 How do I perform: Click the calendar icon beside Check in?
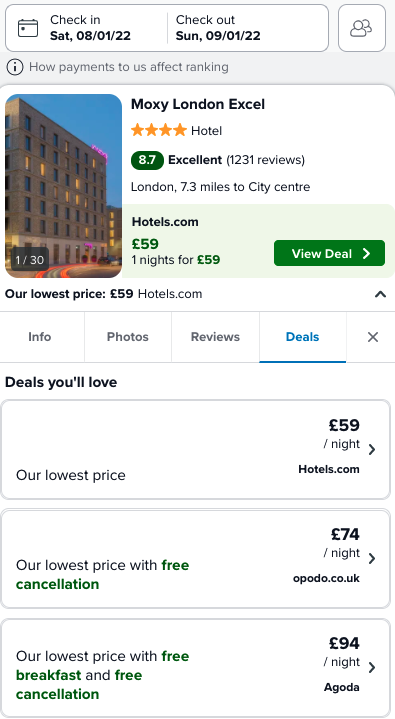[x=28, y=28]
